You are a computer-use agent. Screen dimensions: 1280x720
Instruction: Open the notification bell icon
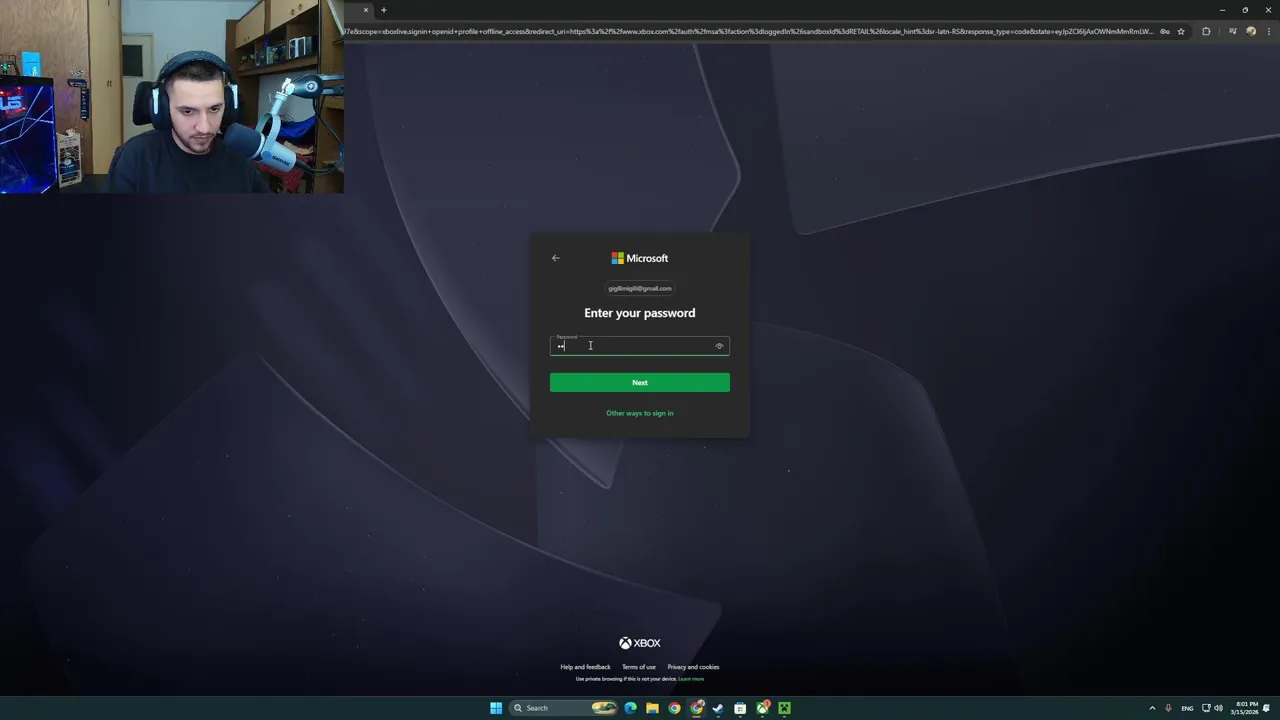(1267, 708)
